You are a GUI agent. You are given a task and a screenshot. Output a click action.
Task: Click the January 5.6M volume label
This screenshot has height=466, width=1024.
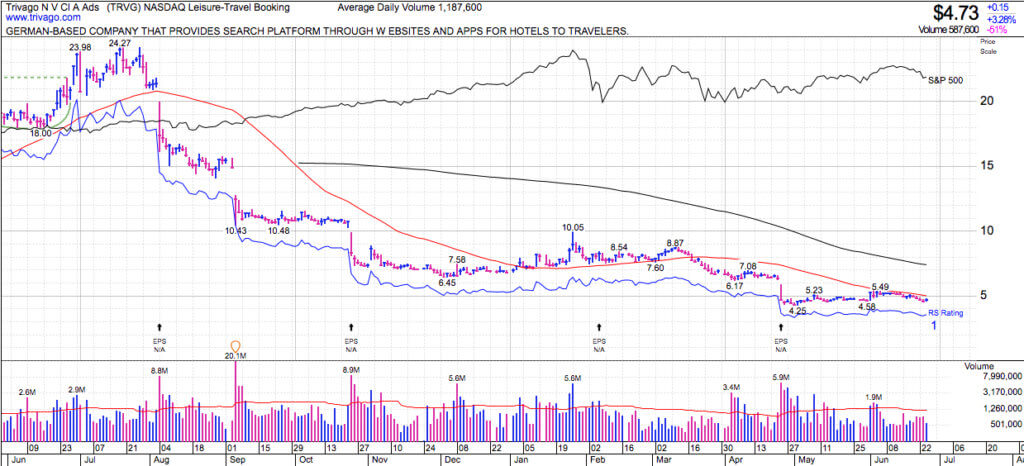pyautogui.click(x=572, y=378)
